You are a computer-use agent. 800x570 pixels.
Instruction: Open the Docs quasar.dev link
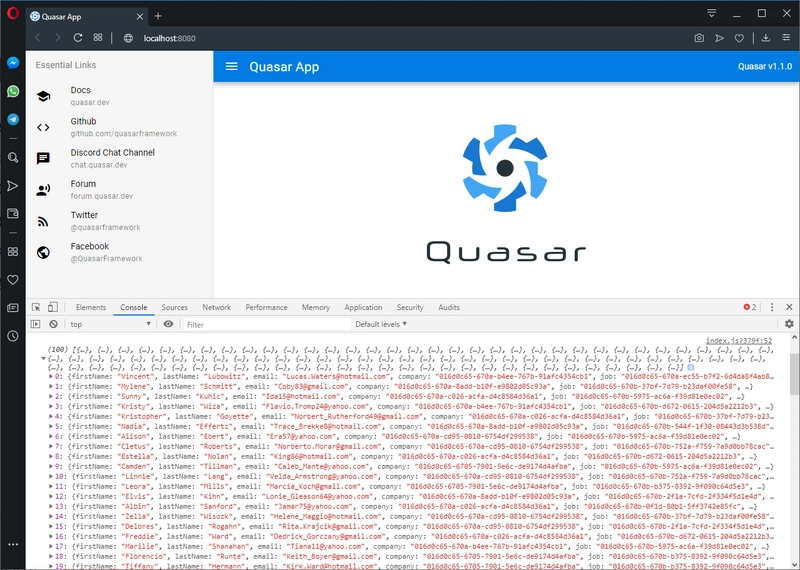point(119,96)
